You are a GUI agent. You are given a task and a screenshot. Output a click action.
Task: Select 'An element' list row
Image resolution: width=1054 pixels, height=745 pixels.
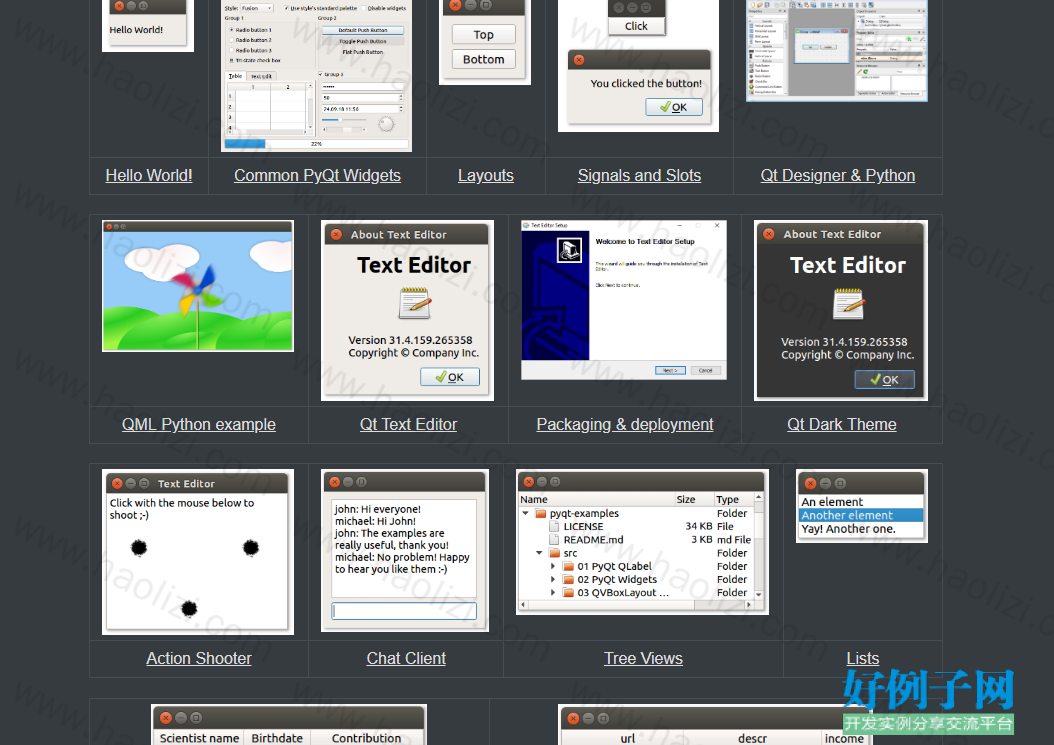point(861,502)
